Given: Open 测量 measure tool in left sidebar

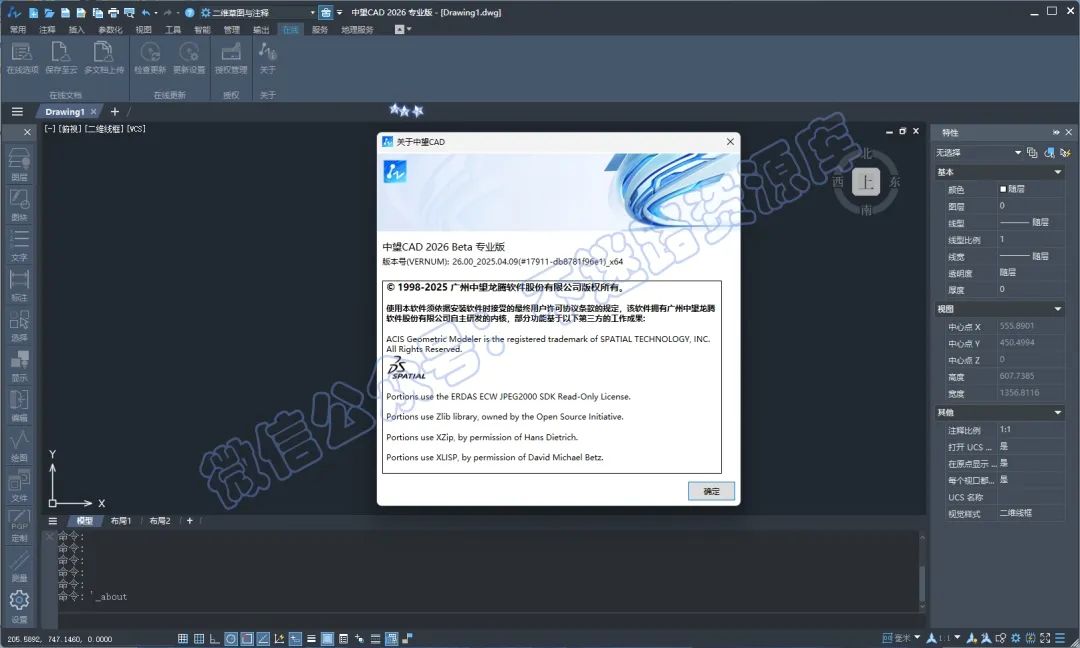Looking at the screenshot, I should click(x=19, y=565).
